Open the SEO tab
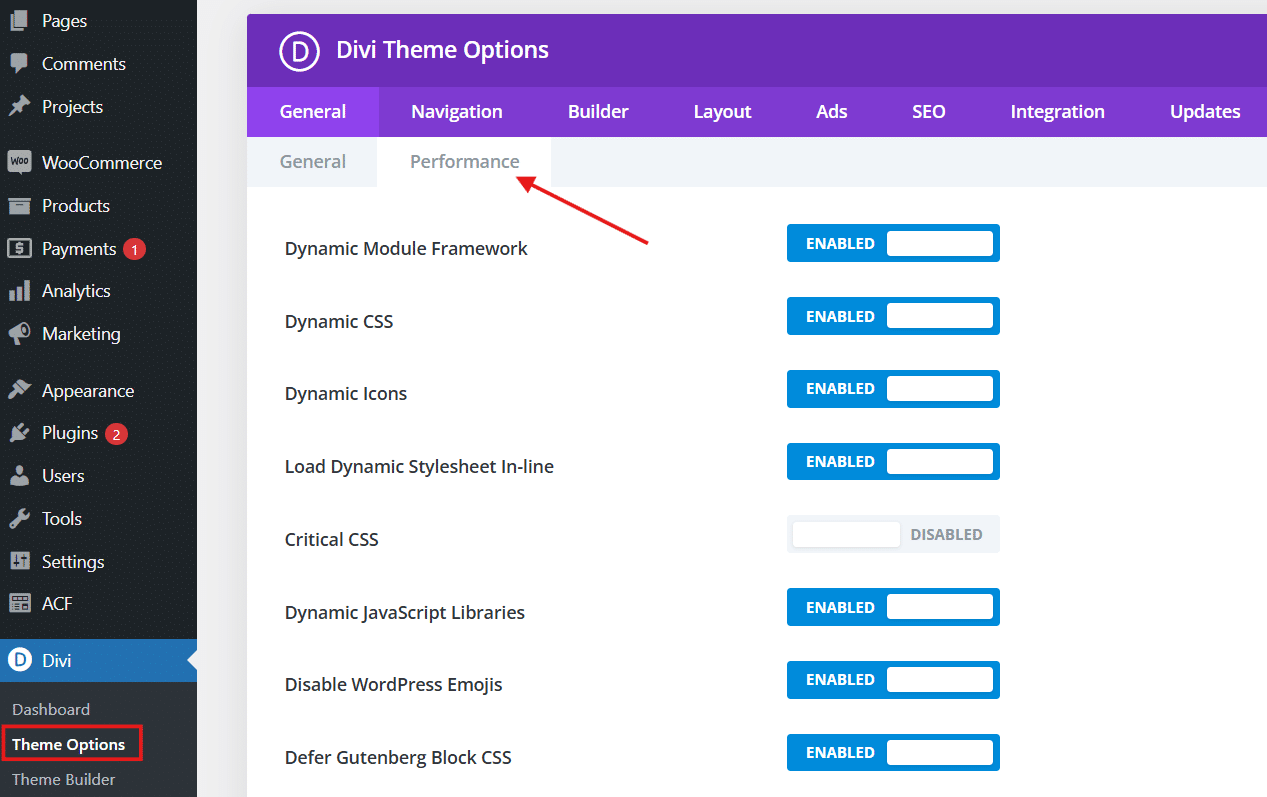 tap(928, 111)
